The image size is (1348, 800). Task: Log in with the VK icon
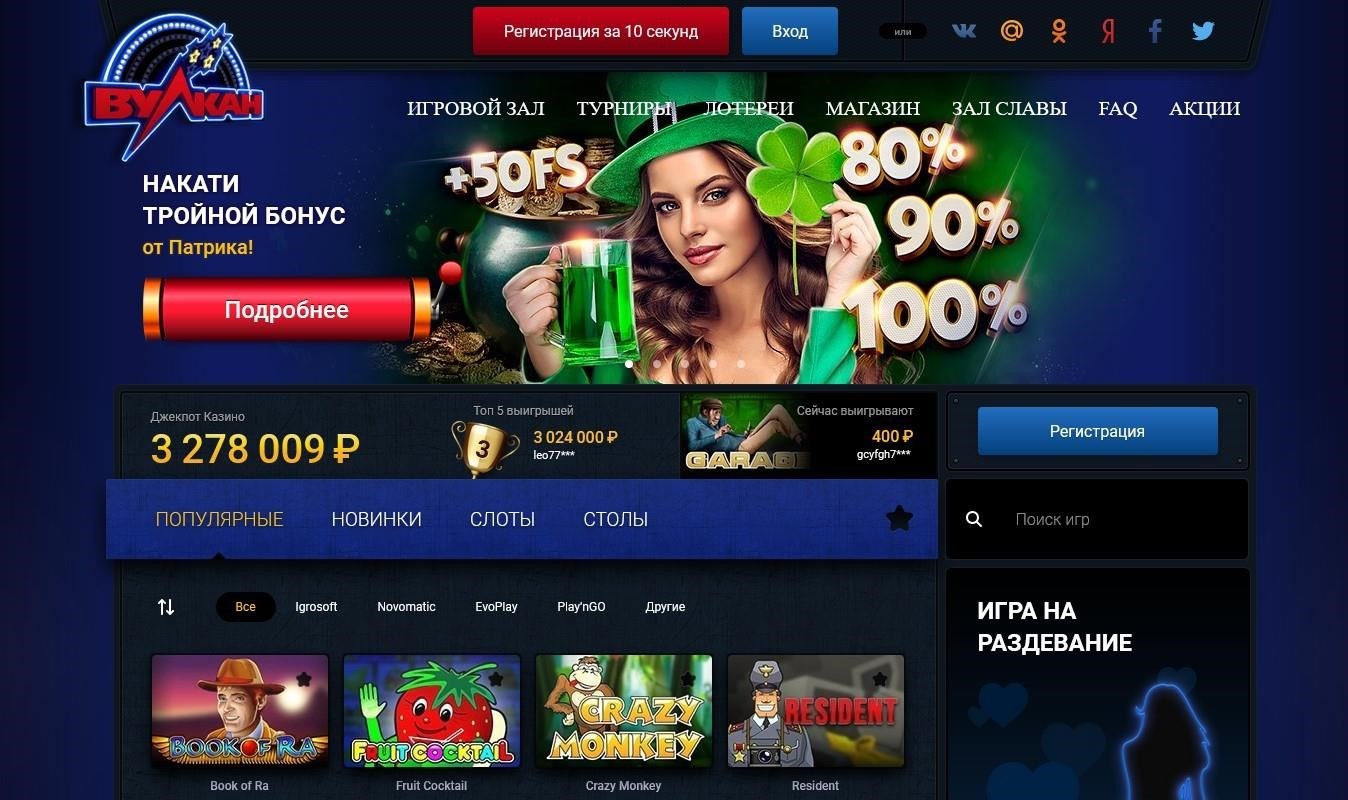[x=964, y=31]
